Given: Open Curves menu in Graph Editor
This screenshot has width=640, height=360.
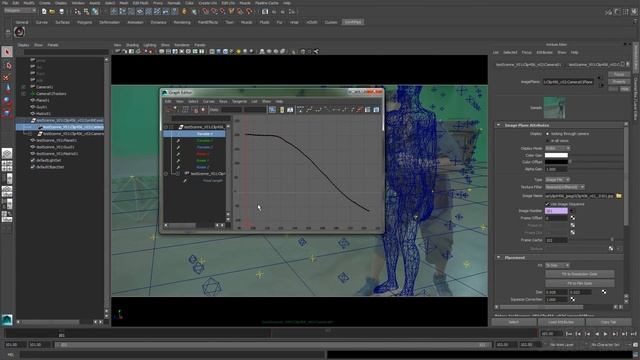Looking at the screenshot, I should [x=209, y=101].
